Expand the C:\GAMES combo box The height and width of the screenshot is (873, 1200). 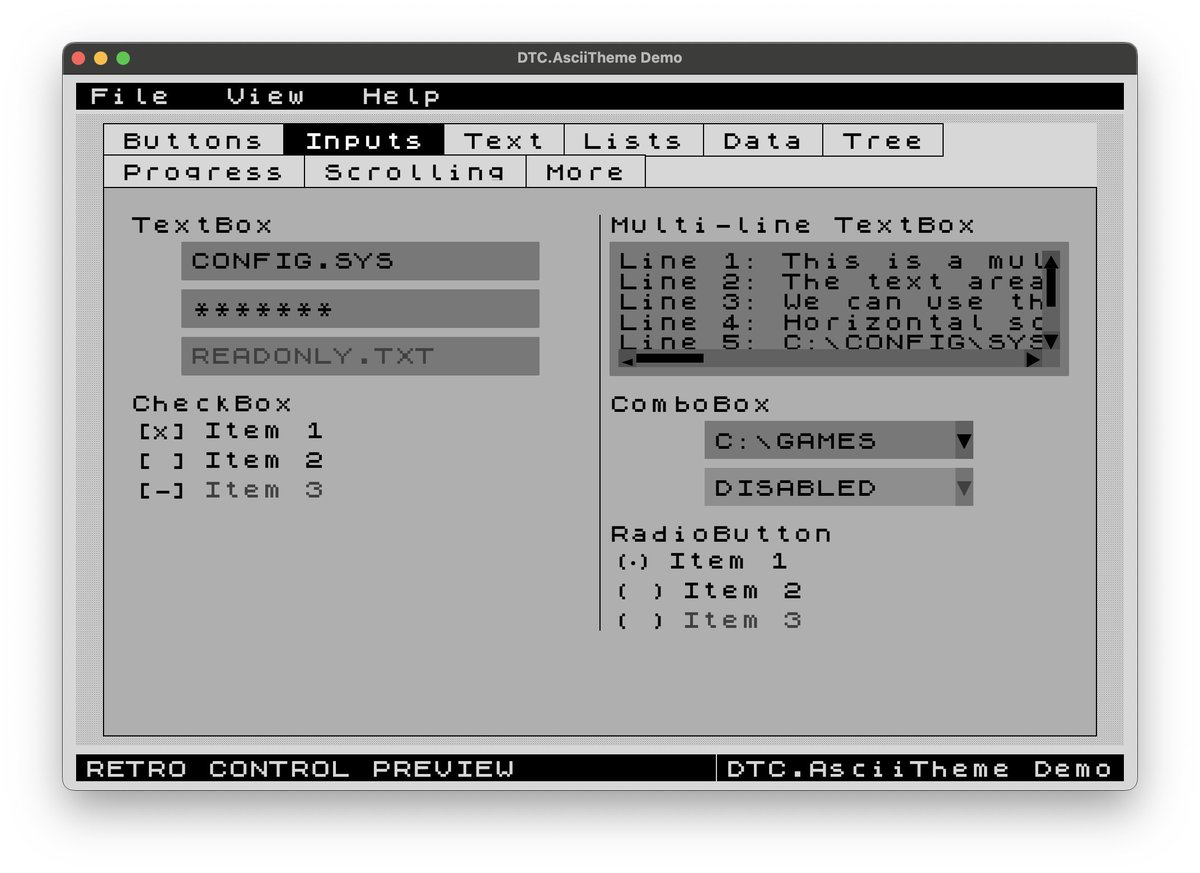coord(838,440)
